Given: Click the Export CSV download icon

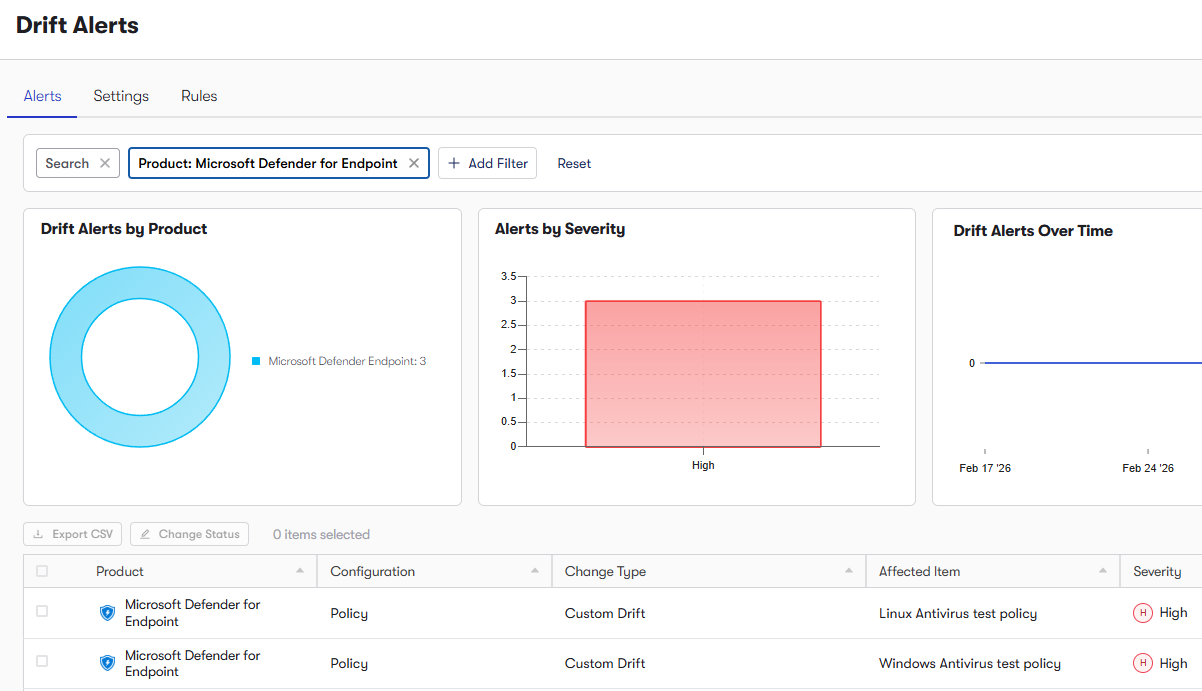Looking at the screenshot, I should tap(39, 534).
